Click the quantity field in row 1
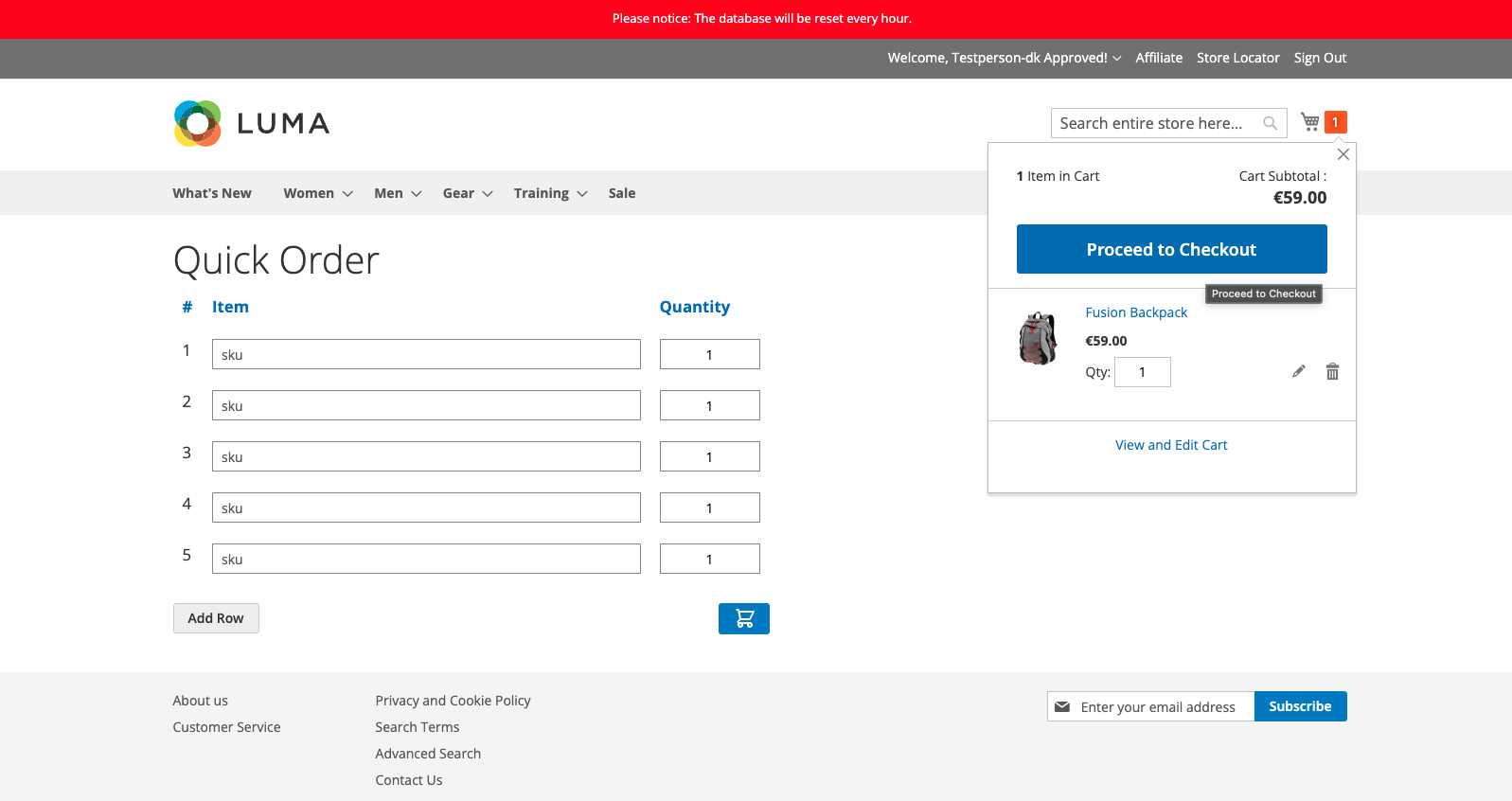Screen dimensions: 1512x801 (x=710, y=354)
